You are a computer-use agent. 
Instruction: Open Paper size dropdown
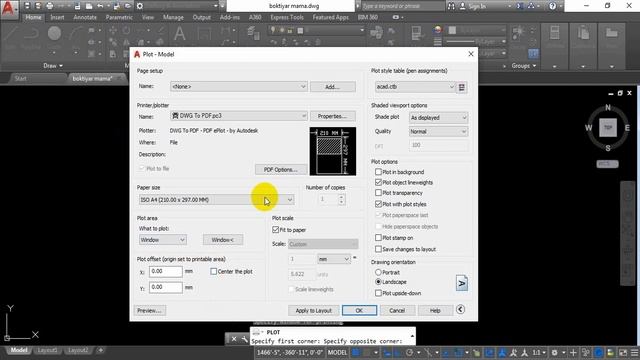216,200
